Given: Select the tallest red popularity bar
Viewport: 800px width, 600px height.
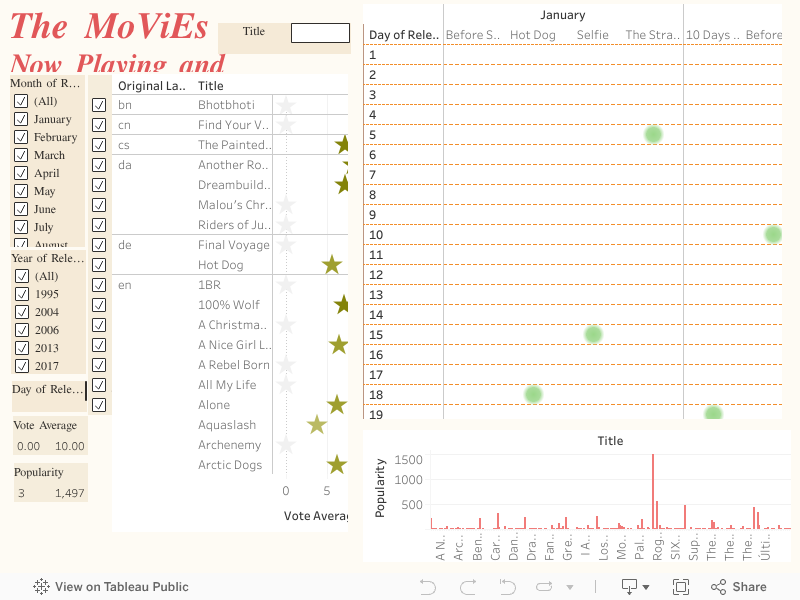Looking at the screenshot, I should [653, 491].
